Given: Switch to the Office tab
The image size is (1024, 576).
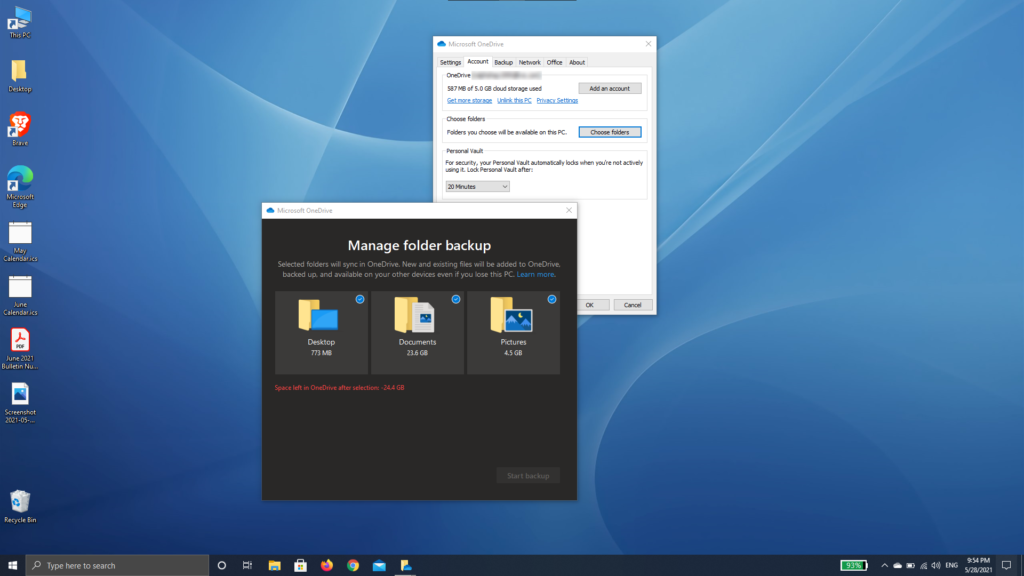Looking at the screenshot, I should pyautogui.click(x=554, y=63).
